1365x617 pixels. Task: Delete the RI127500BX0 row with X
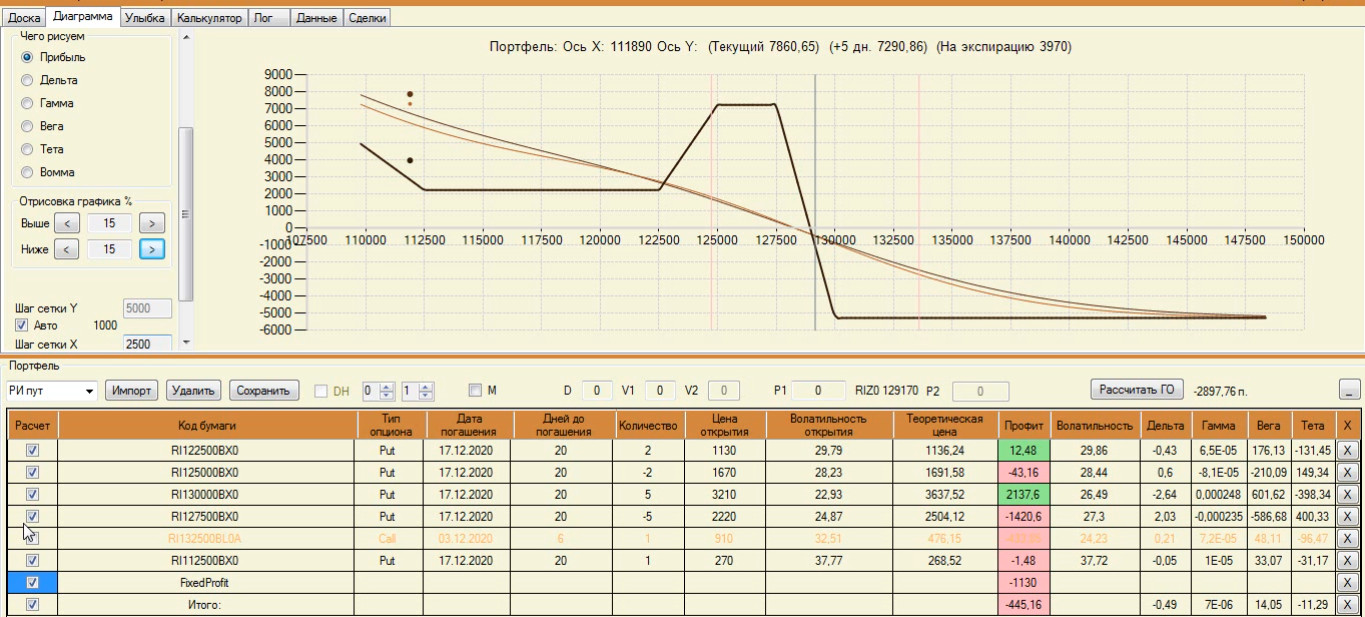click(1348, 516)
